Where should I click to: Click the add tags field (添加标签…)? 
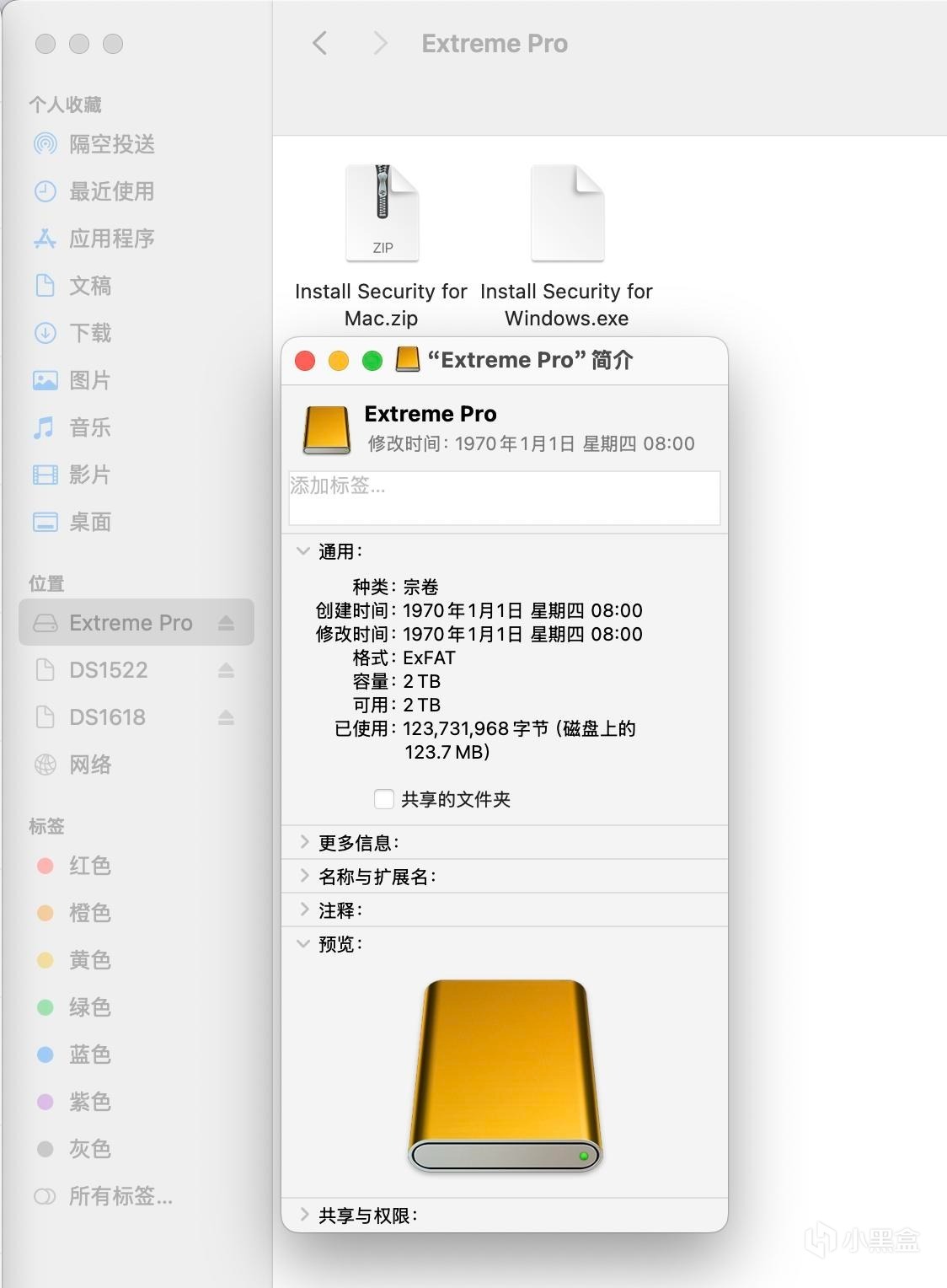(505, 497)
